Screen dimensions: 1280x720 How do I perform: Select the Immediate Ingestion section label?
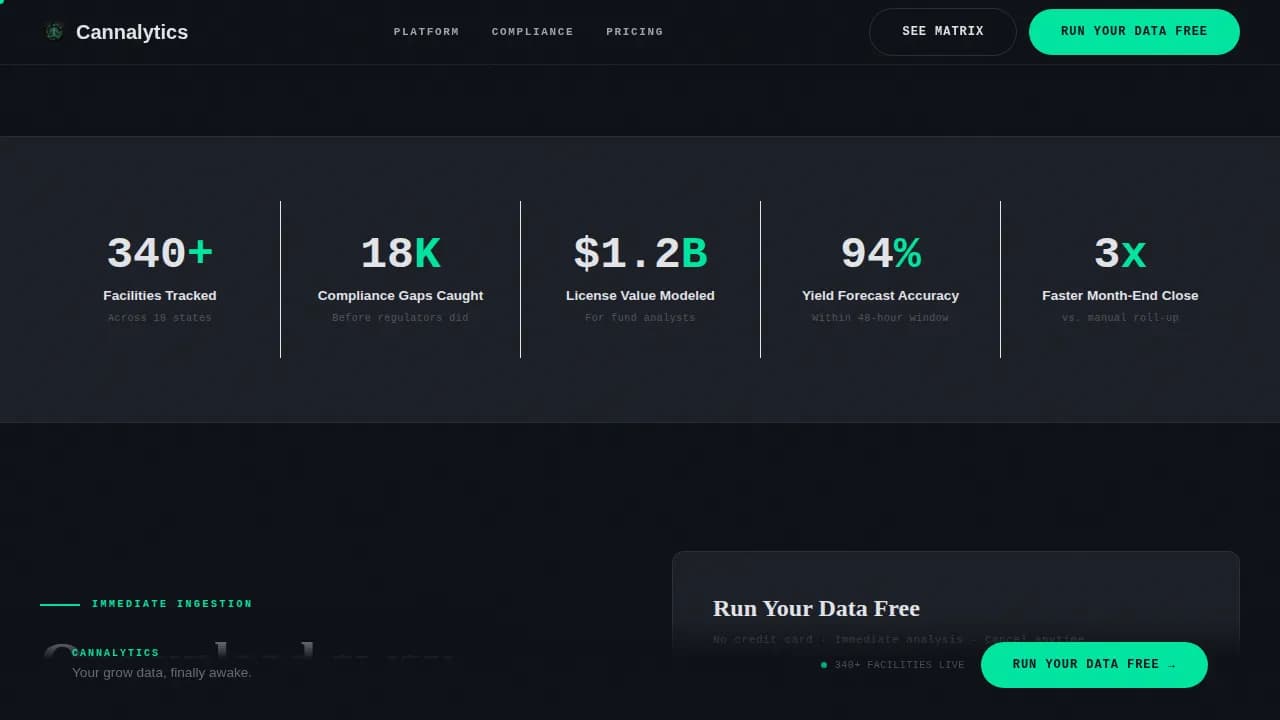(x=172, y=604)
